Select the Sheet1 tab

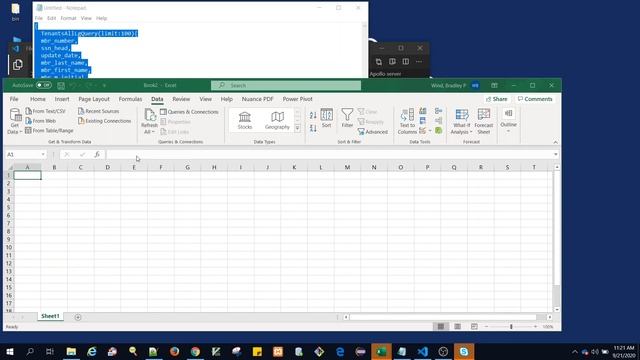pyautogui.click(x=50, y=316)
